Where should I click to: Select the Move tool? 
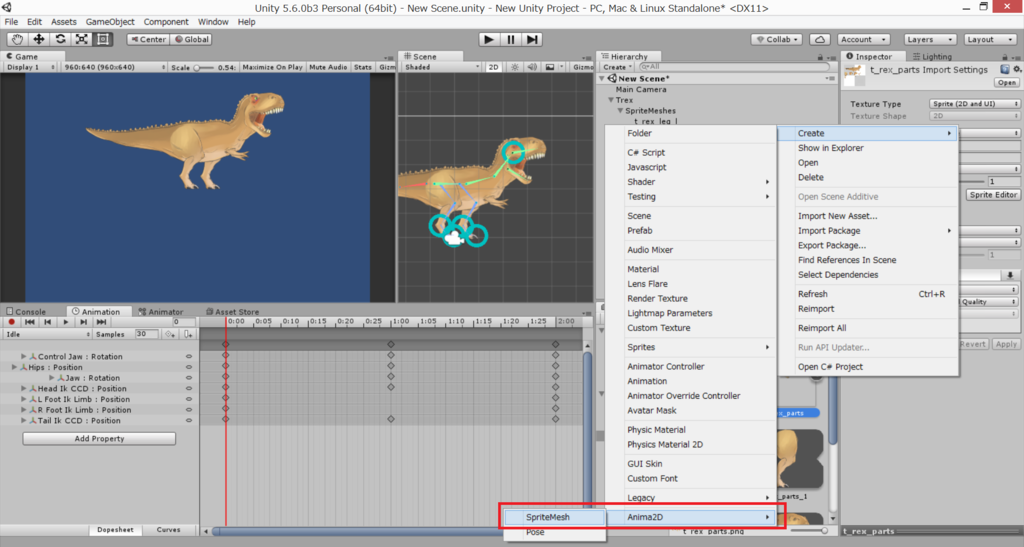point(39,39)
